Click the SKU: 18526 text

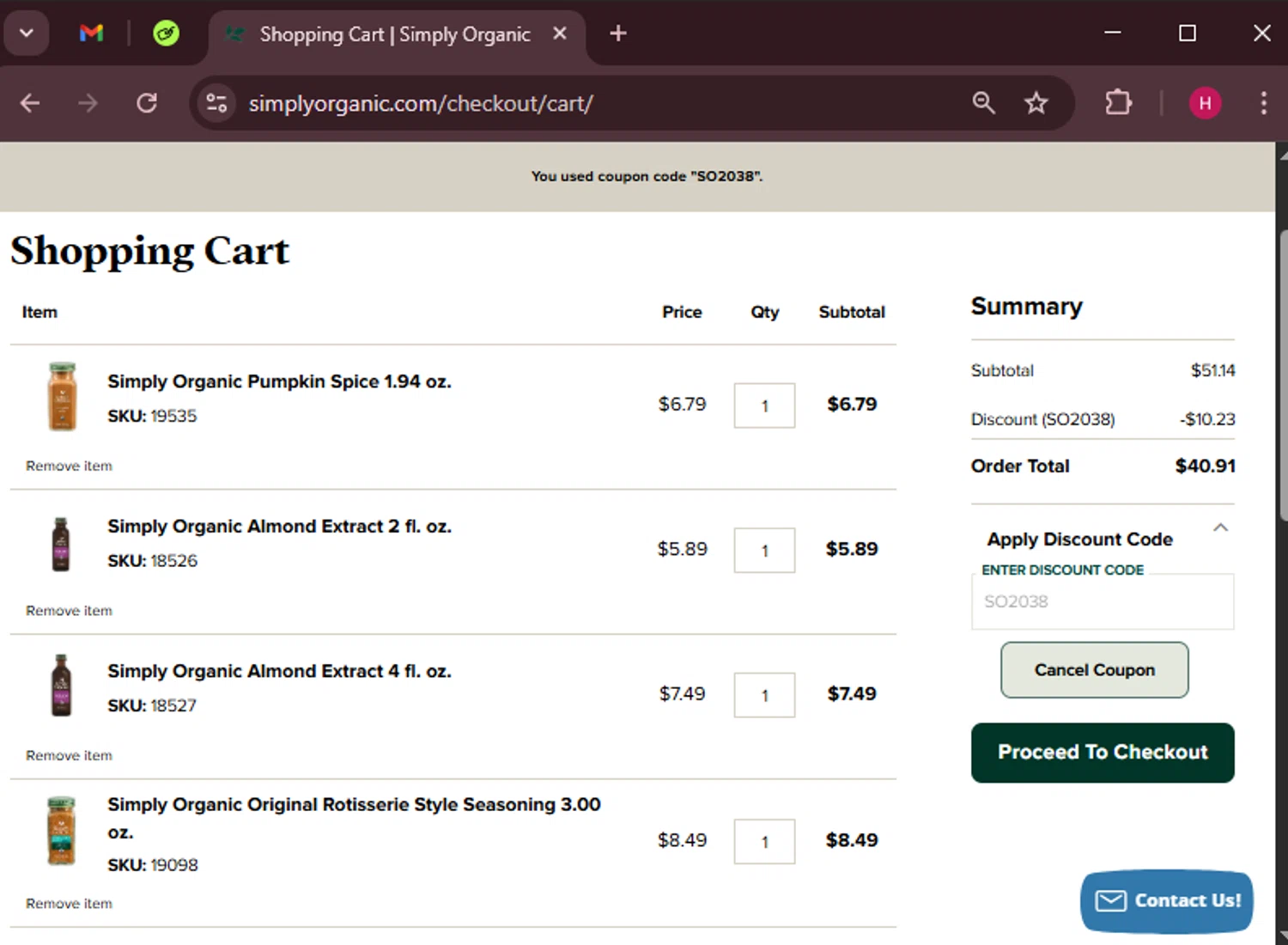tap(152, 561)
